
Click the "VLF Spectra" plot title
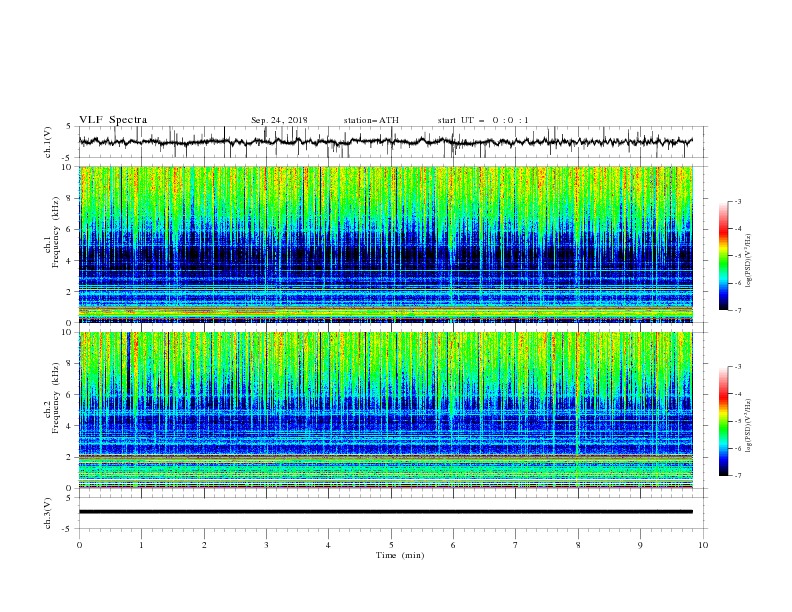click(113, 120)
